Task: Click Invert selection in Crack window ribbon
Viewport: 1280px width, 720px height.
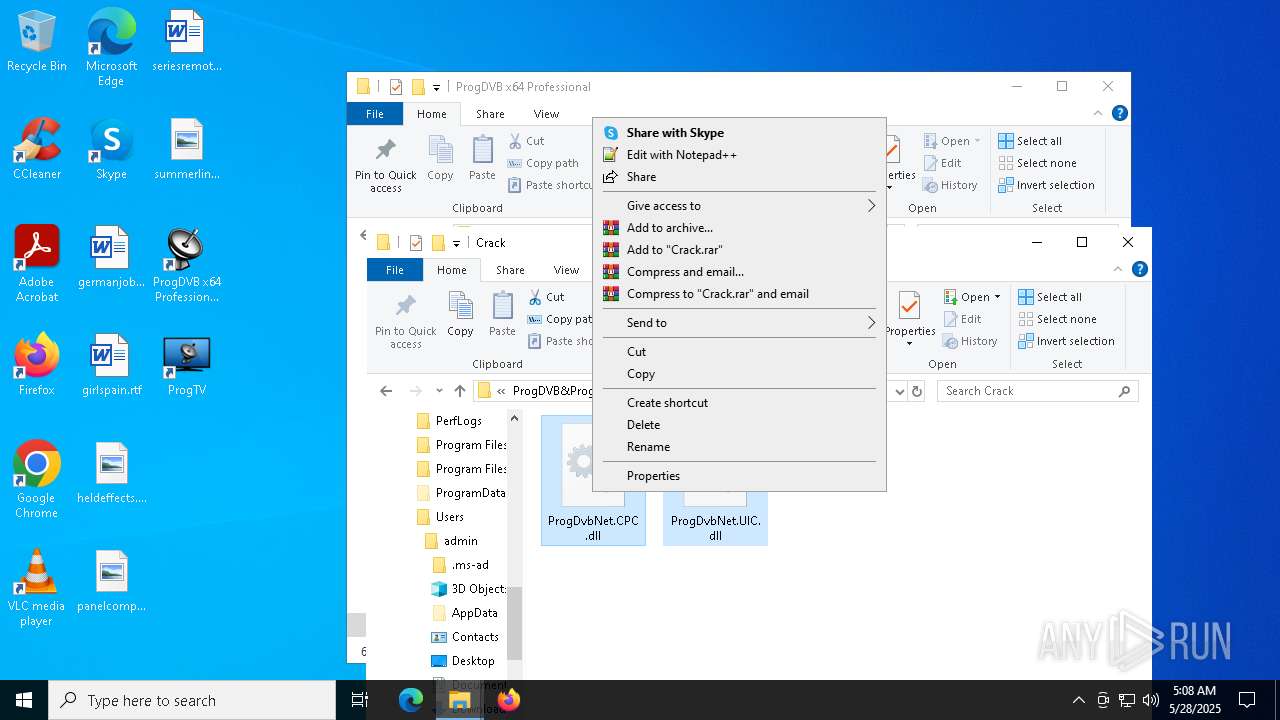Action: pos(1066,341)
